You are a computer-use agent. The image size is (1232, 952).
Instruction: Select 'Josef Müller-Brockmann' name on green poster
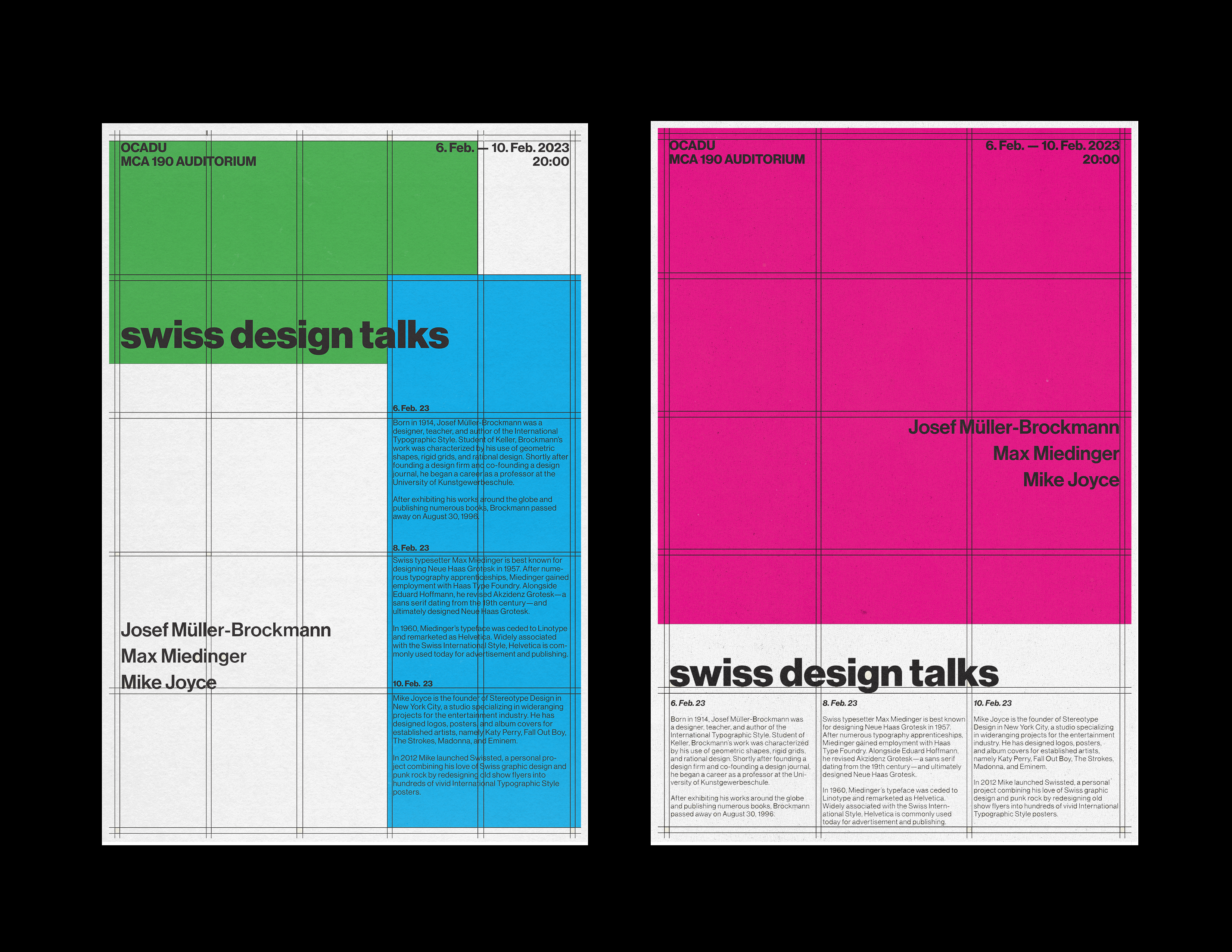225,630
